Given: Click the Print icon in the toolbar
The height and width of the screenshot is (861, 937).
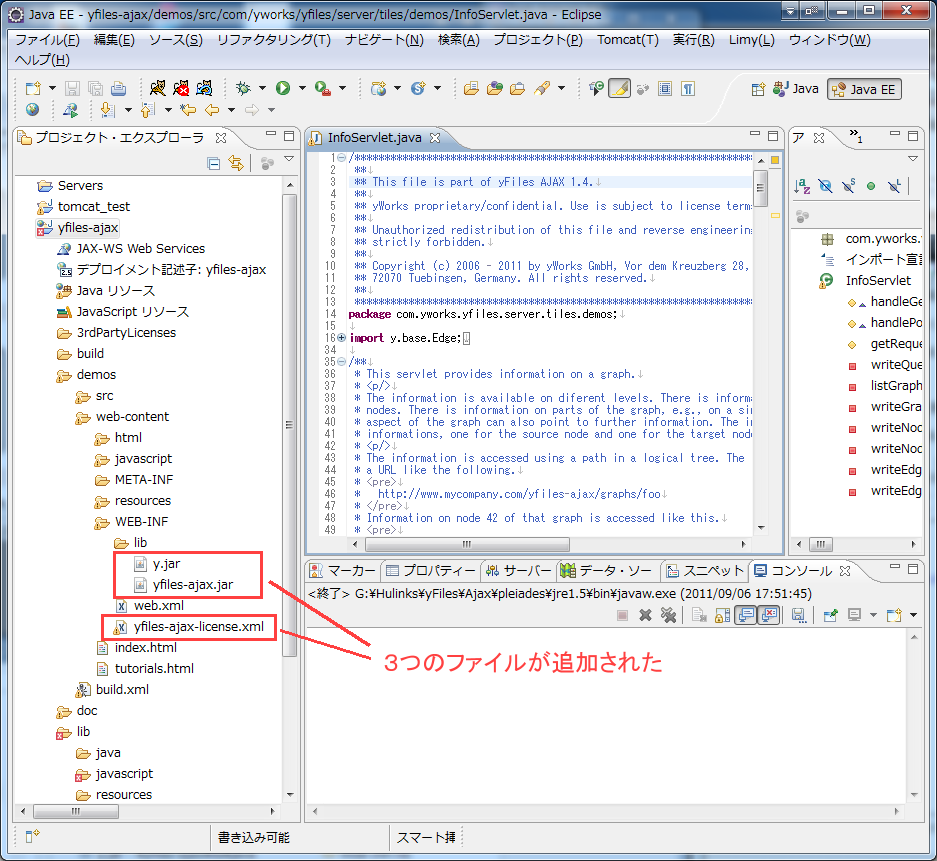Looking at the screenshot, I should 118,88.
